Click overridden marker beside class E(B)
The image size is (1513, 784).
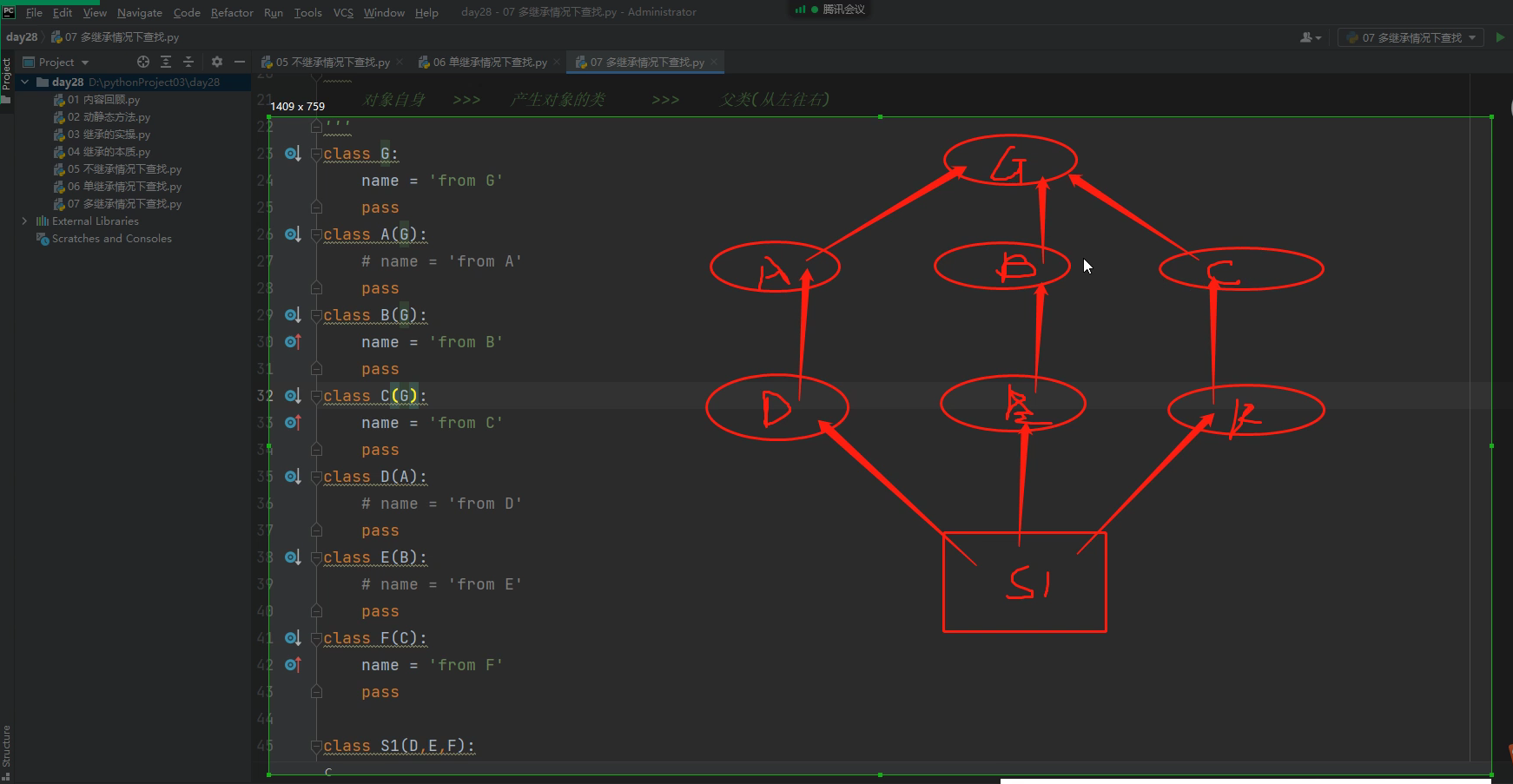click(x=293, y=557)
